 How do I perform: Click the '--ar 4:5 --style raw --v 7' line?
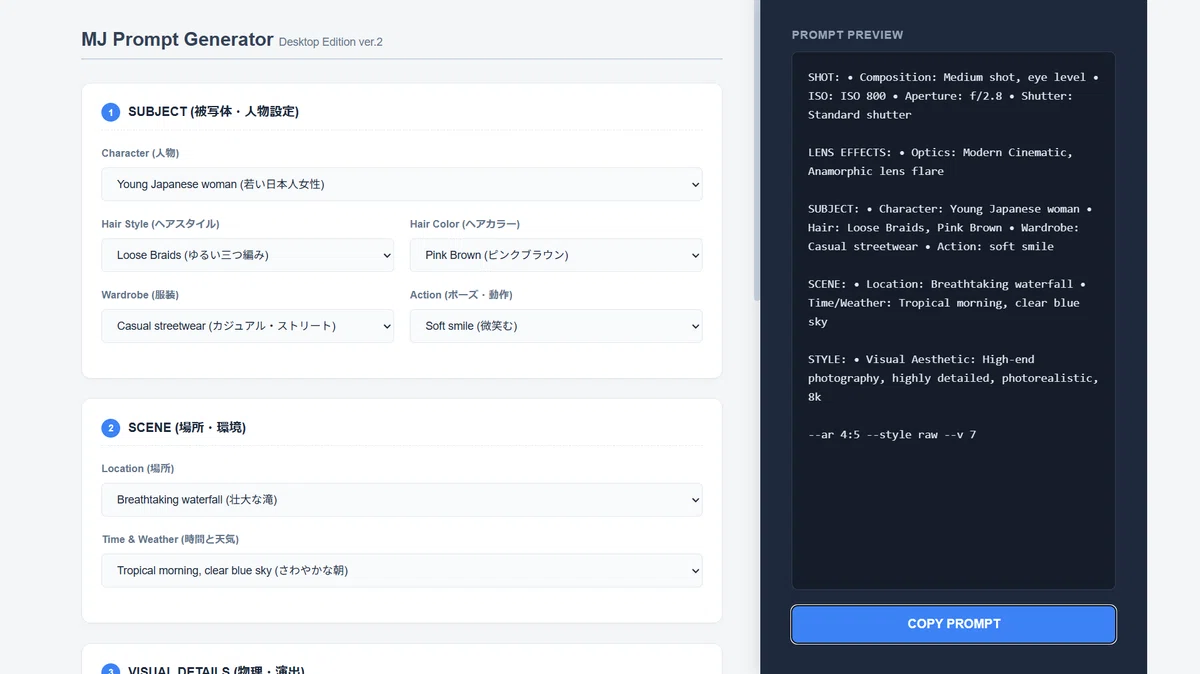(892, 435)
